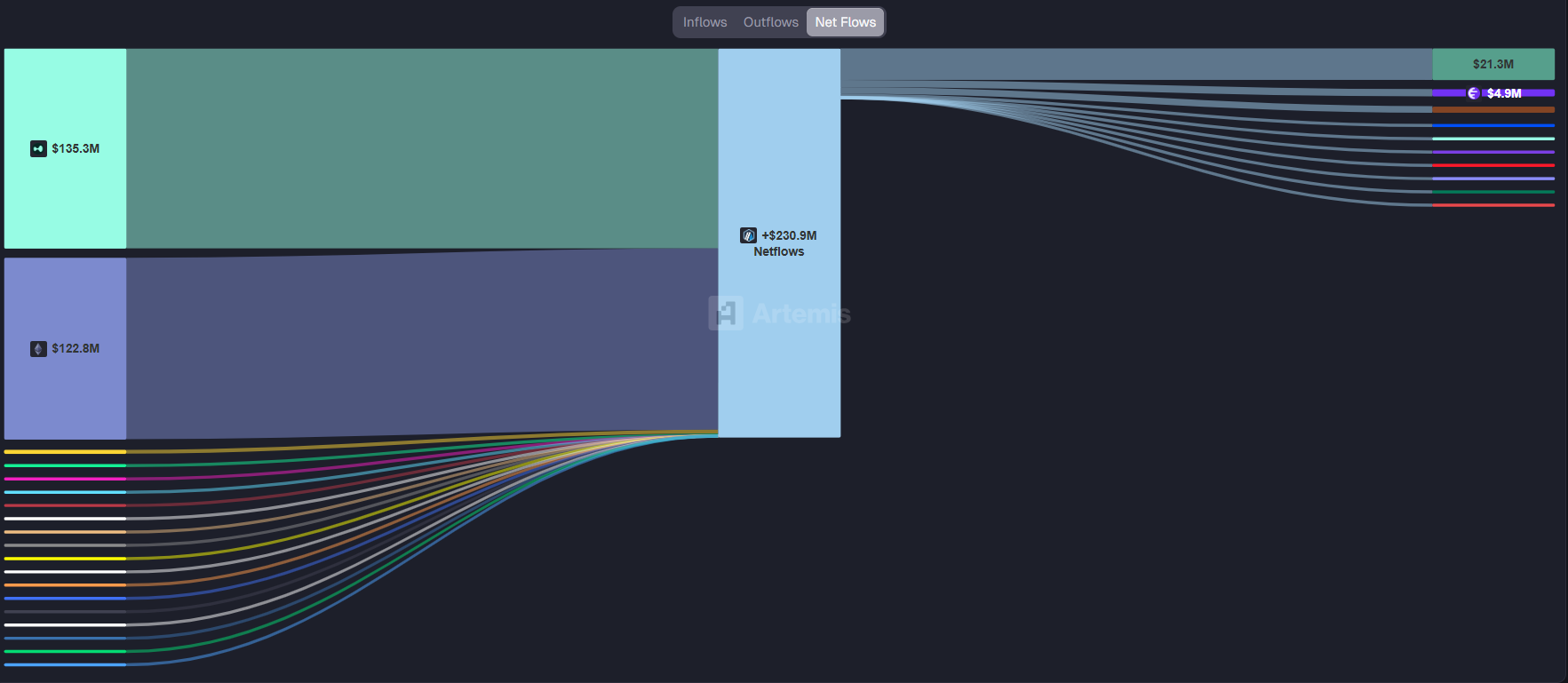Select the orange source bar

(x=65, y=585)
